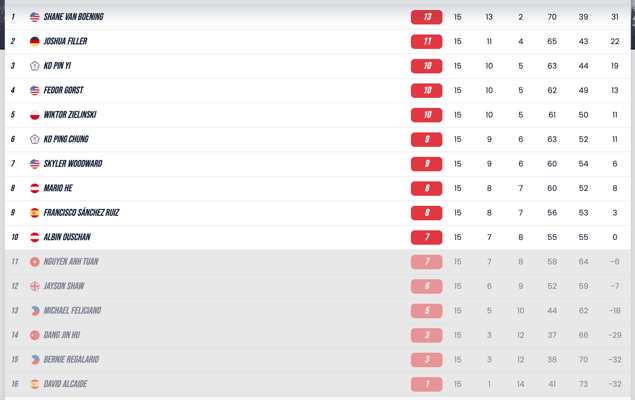Click Joshua Filler's red points badge 11
This screenshot has height=400, width=635.
click(427, 42)
